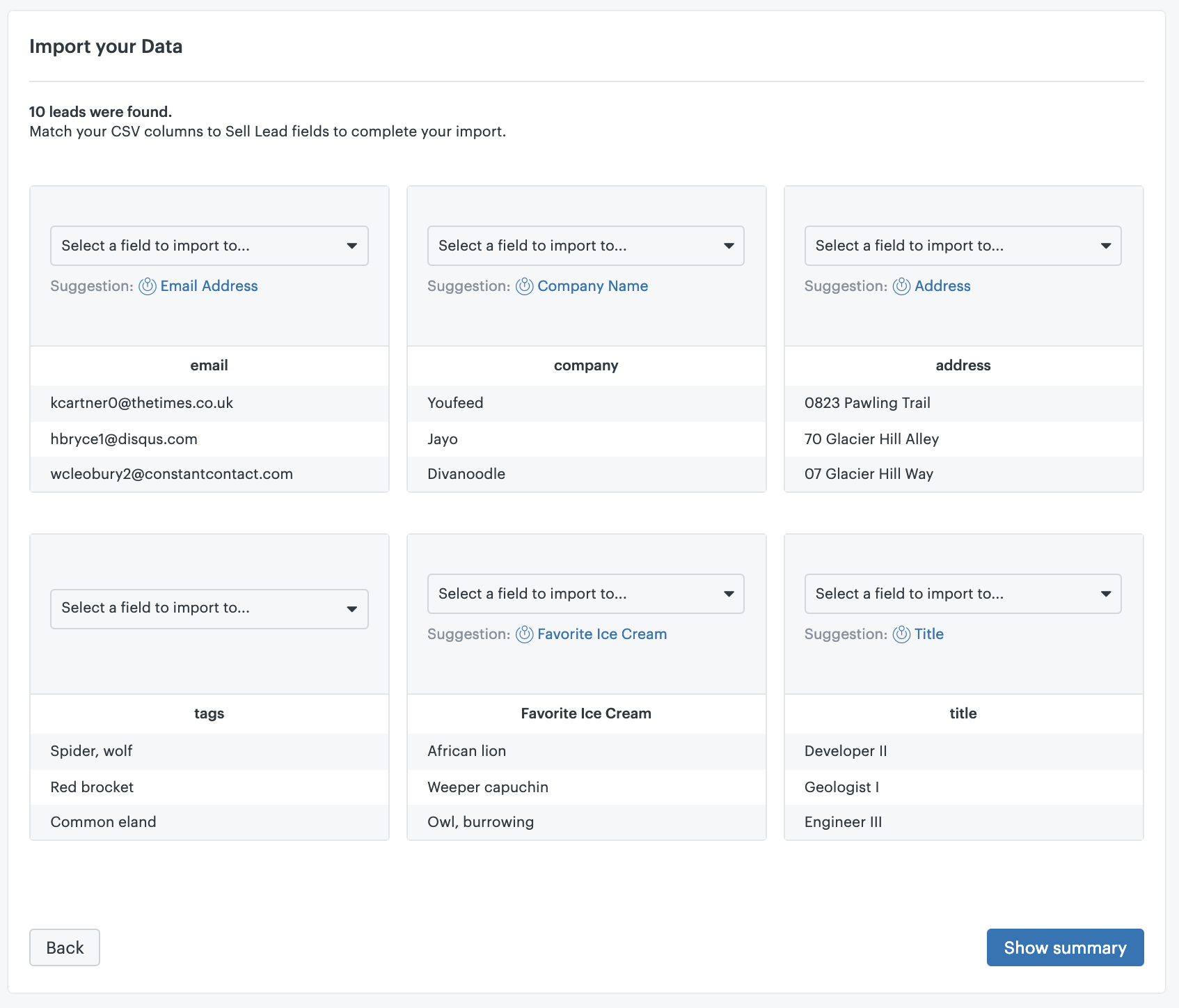Click the Favorite Ice Cream column header

tap(586, 714)
